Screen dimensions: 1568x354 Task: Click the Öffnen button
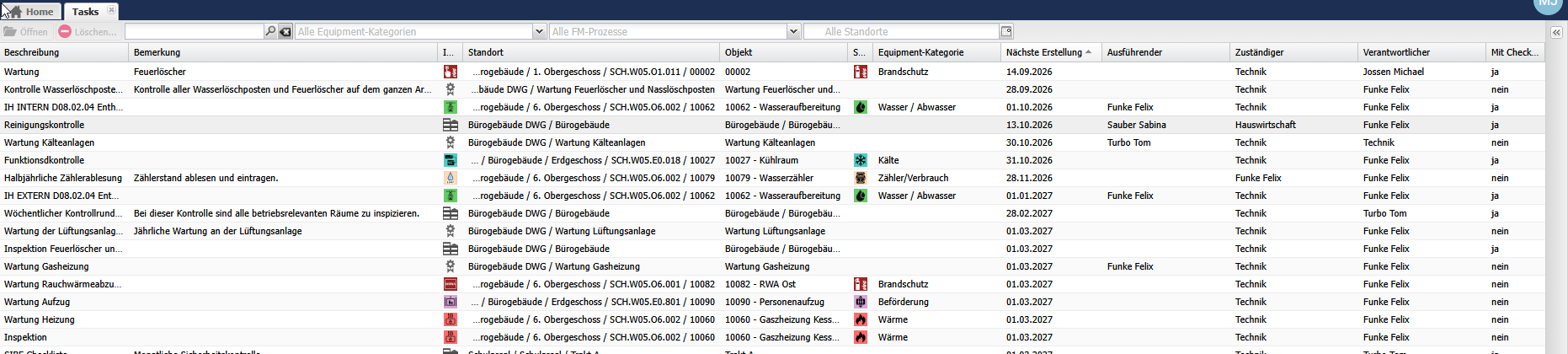pos(26,32)
